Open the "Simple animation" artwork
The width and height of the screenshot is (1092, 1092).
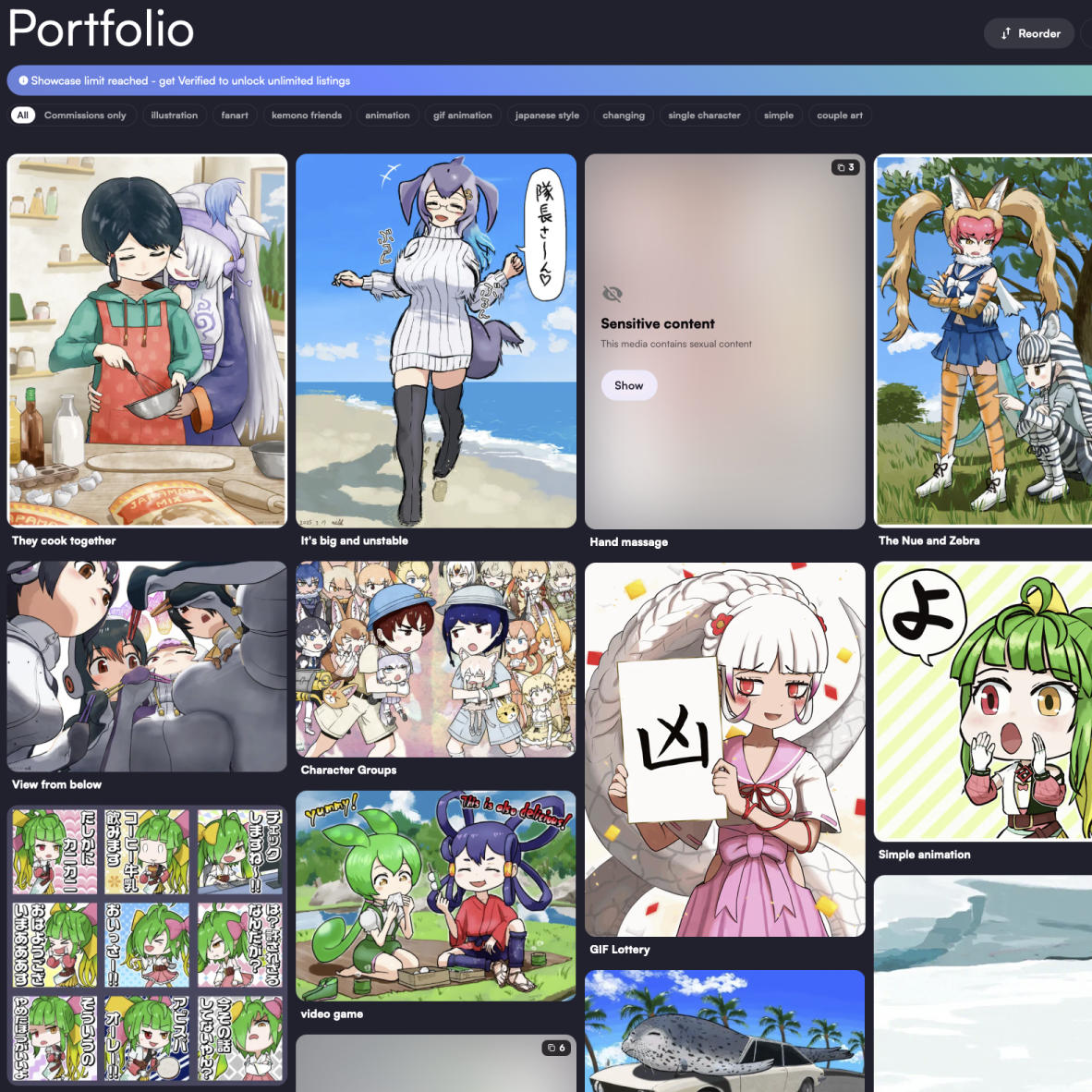982,700
